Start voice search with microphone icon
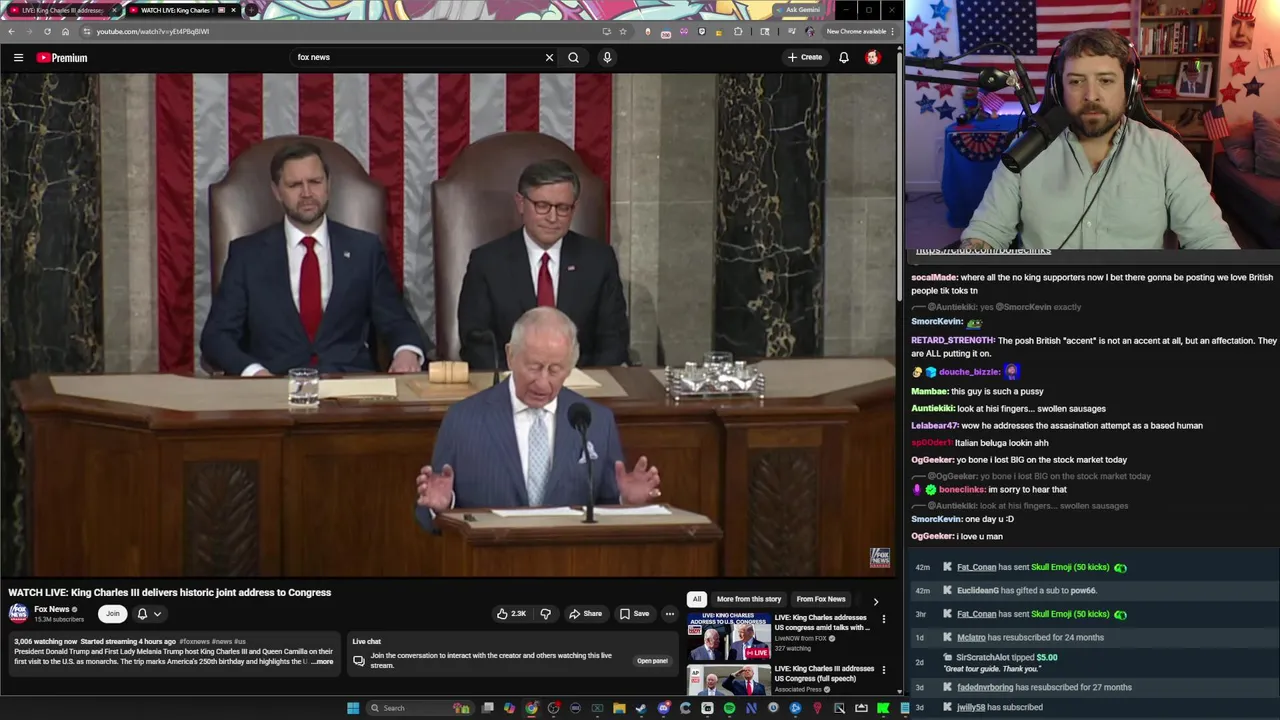This screenshot has height=720, width=1280. click(607, 57)
